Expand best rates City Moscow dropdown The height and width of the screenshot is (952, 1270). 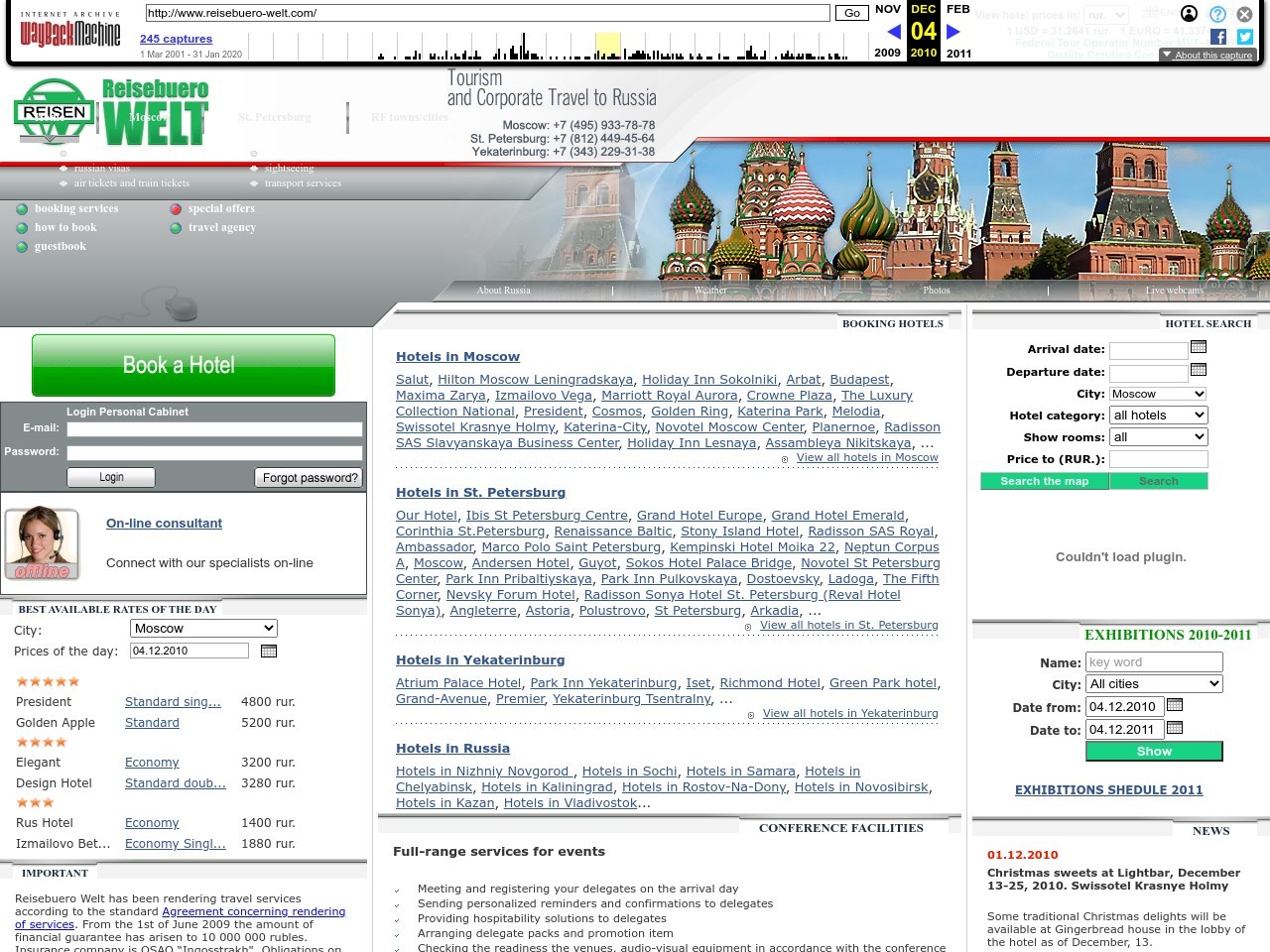coord(203,628)
